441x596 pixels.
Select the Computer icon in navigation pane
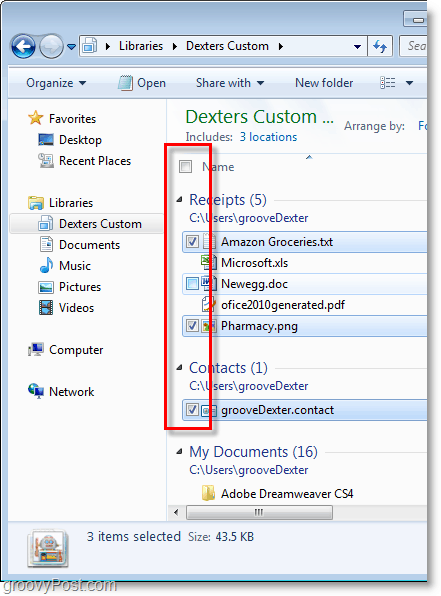[36, 349]
